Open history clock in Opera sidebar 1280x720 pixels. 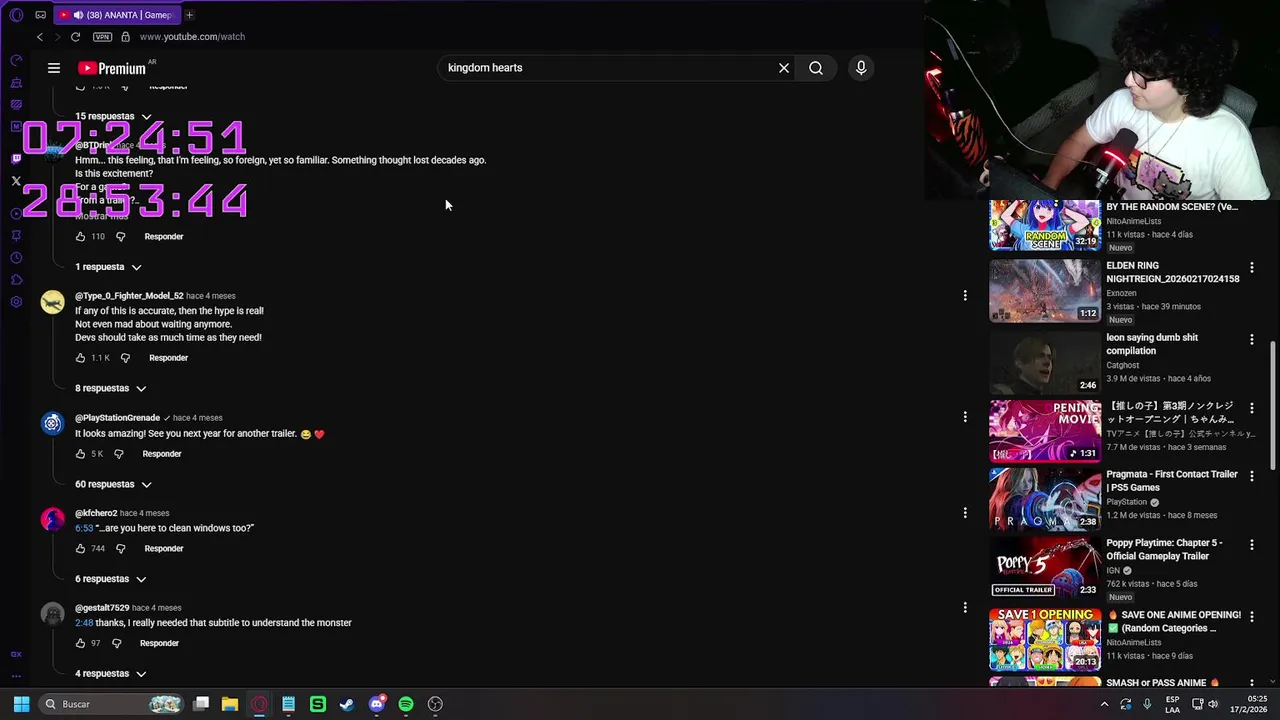[x=16, y=258]
